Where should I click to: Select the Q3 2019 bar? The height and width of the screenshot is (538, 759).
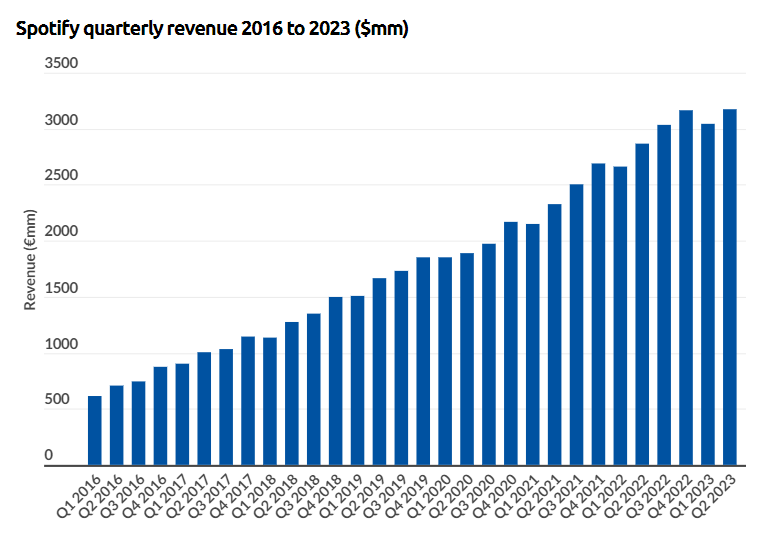tap(401, 368)
